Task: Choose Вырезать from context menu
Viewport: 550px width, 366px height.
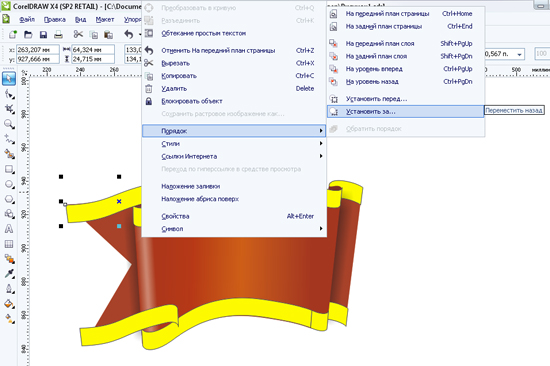Action: click(x=234, y=63)
